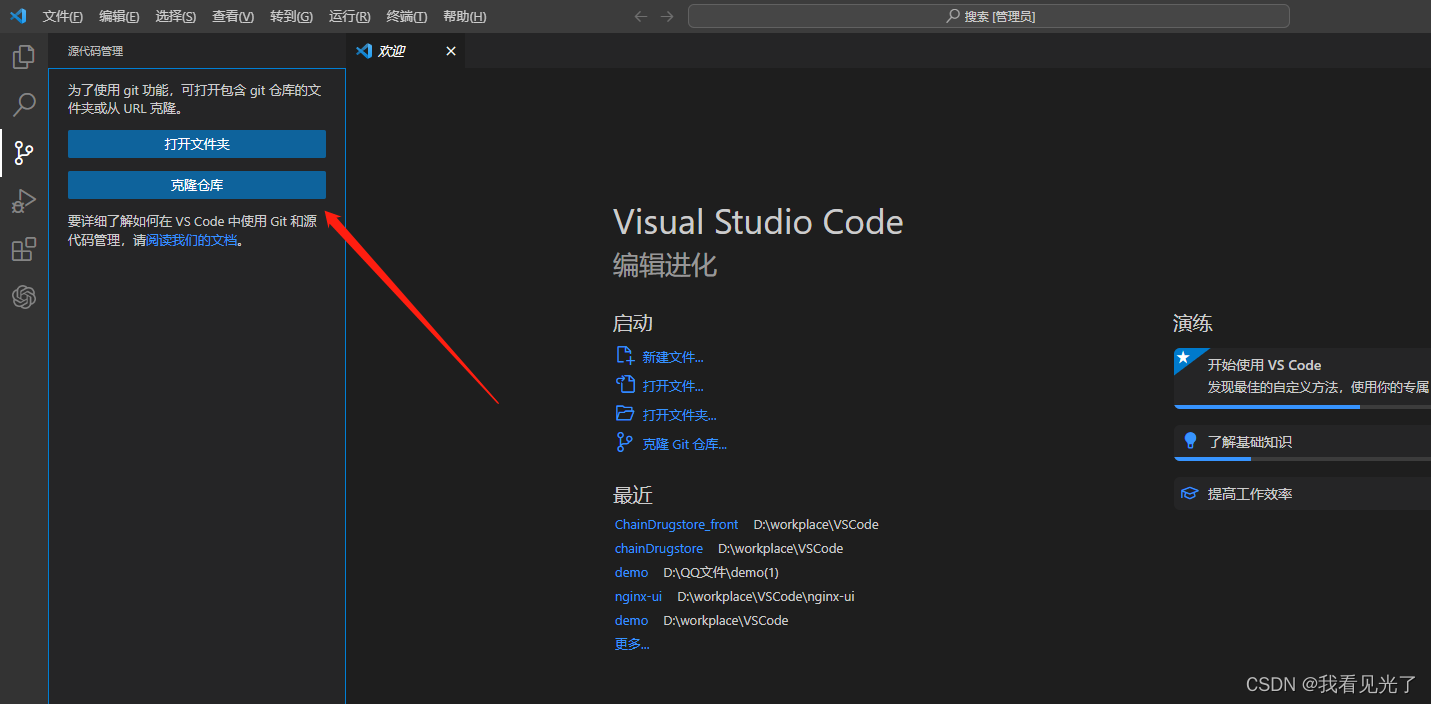Click the 编辑进化 subtitle text
1431x704 pixels.
[665, 265]
